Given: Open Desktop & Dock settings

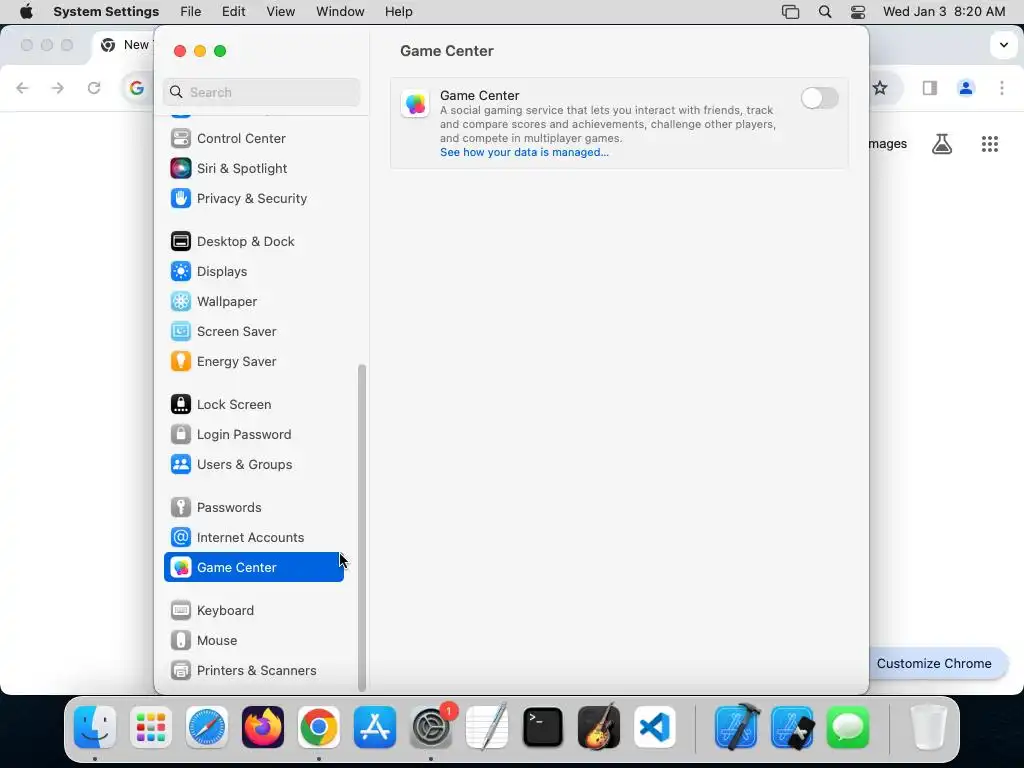Looking at the screenshot, I should [x=254, y=242].
